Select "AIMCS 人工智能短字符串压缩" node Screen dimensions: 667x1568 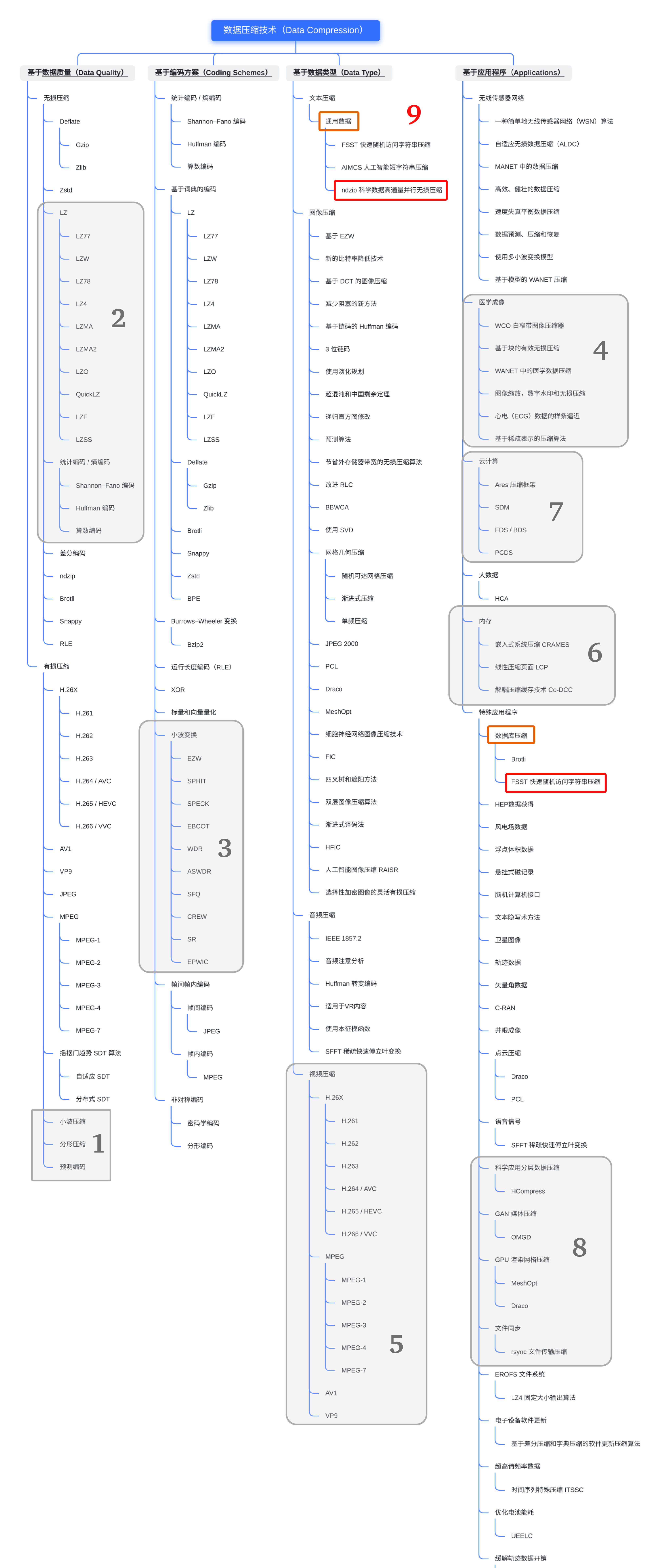coord(385,167)
